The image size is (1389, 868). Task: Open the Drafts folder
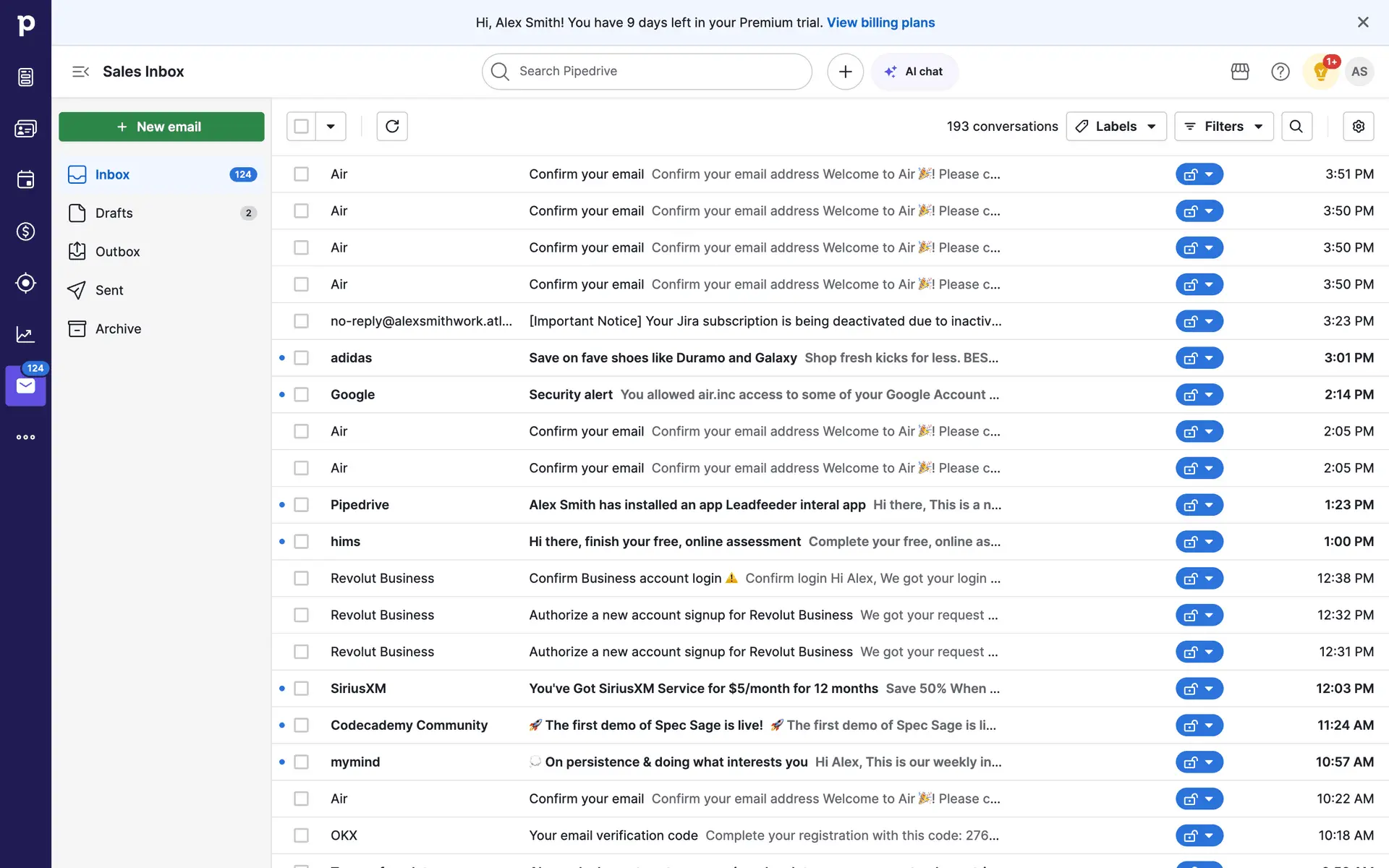click(114, 213)
